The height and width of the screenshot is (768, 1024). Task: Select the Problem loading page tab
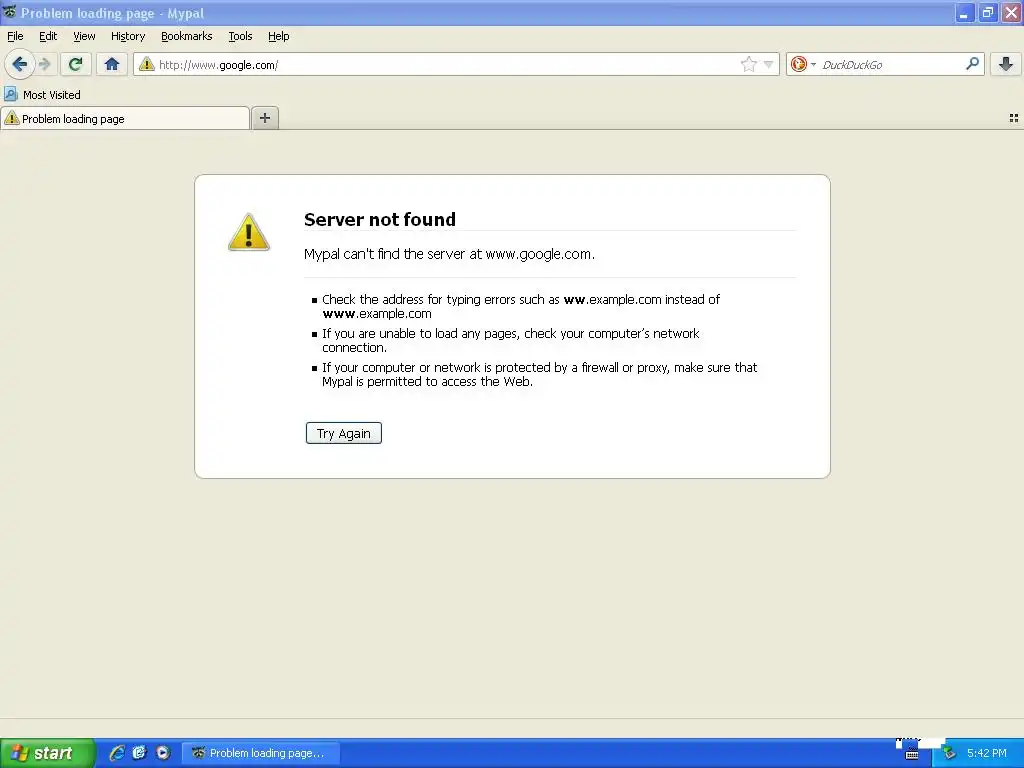pyautogui.click(x=125, y=119)
